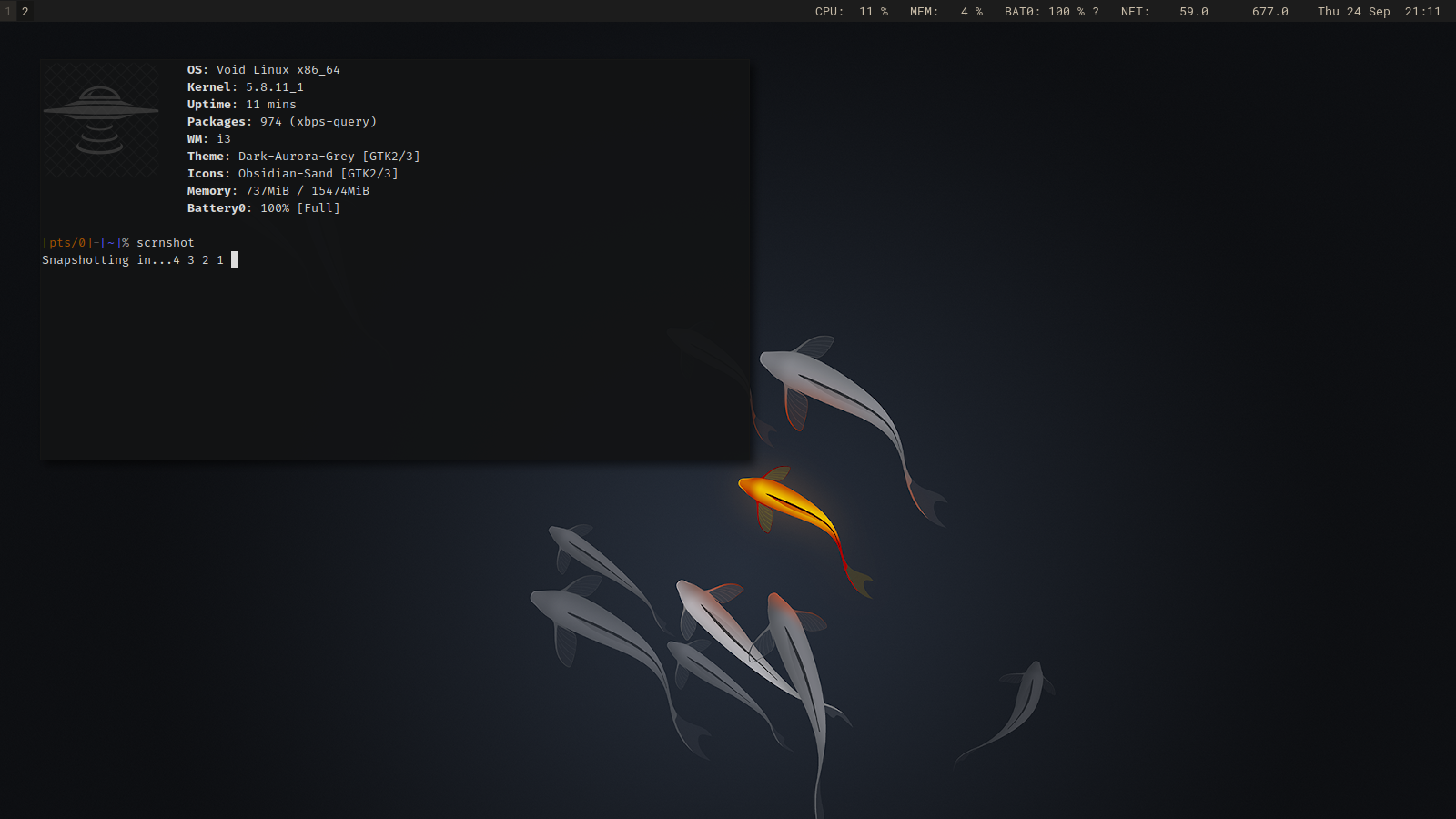Click the Kernel 5.8.11_1 line

point(245,87)
